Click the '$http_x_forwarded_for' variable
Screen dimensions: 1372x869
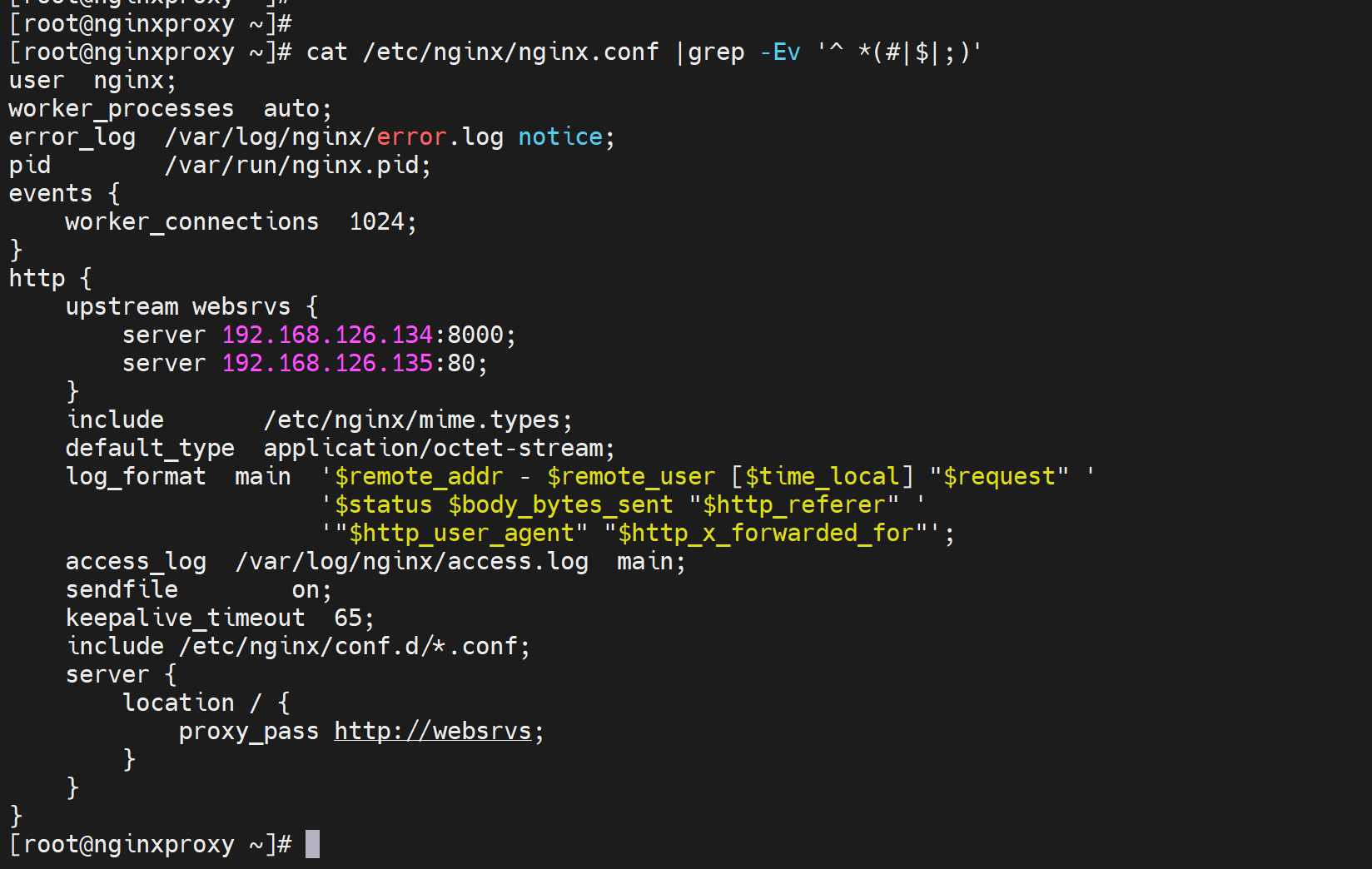[766, 533]
